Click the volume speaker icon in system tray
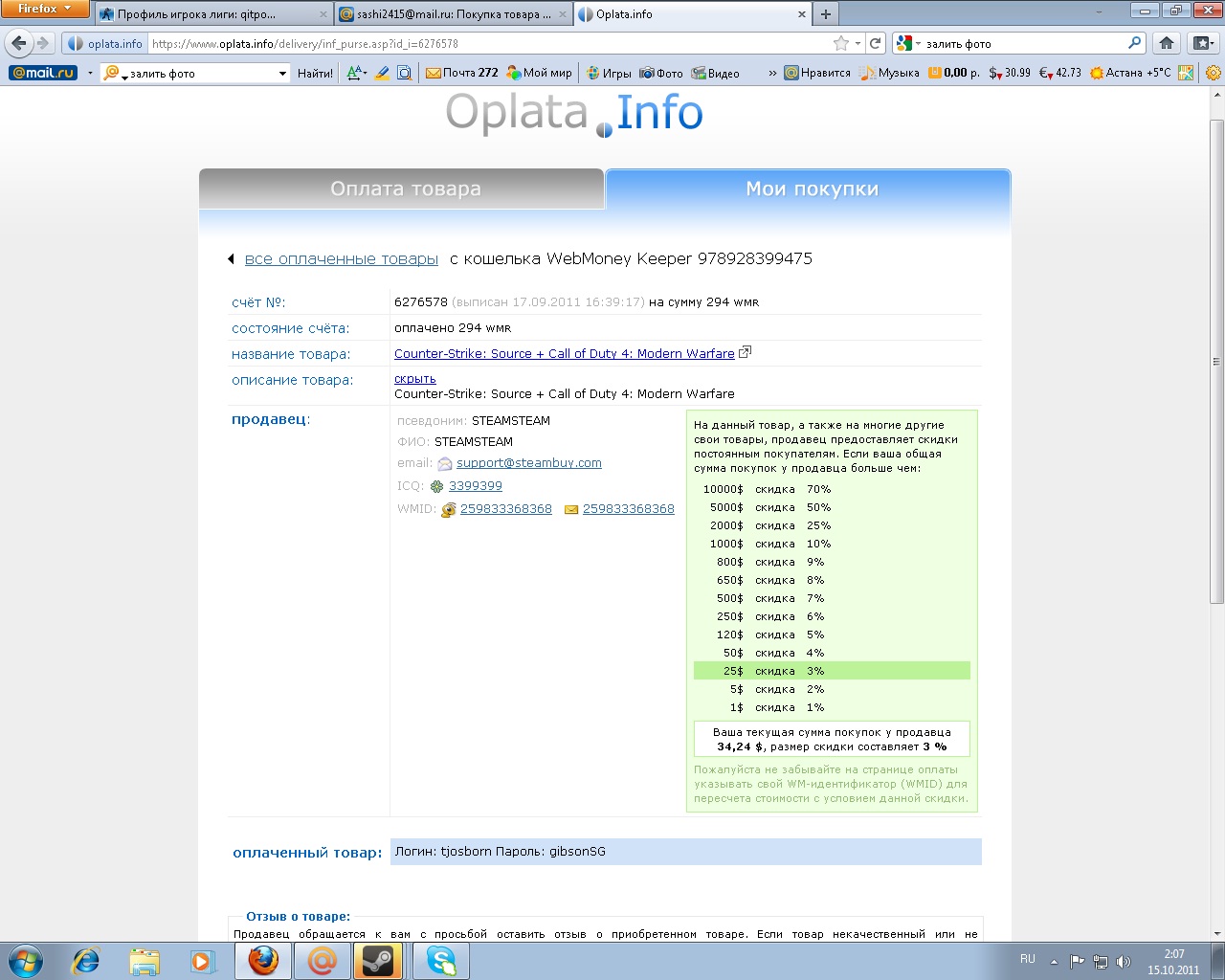This screenshot has height=980, width=1225. click(1124, 961)
